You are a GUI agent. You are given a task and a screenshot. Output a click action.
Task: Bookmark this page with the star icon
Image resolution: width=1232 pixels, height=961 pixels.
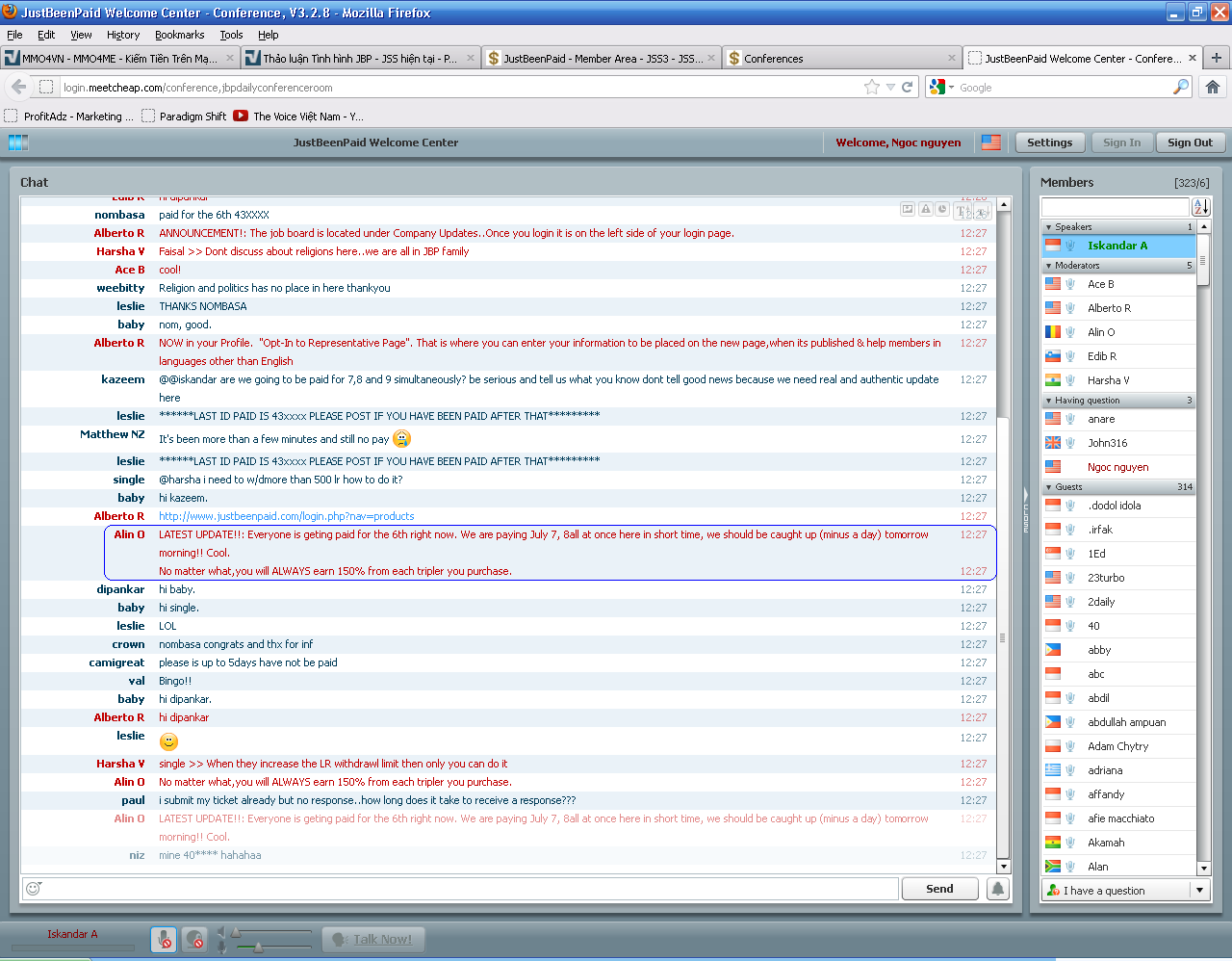point(872,87)
